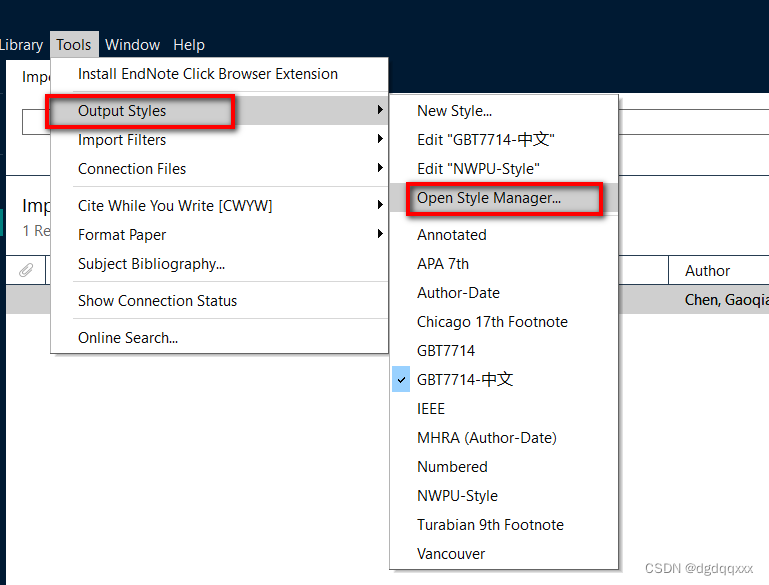Expand the Connection Files submenu

pos(219,169)
